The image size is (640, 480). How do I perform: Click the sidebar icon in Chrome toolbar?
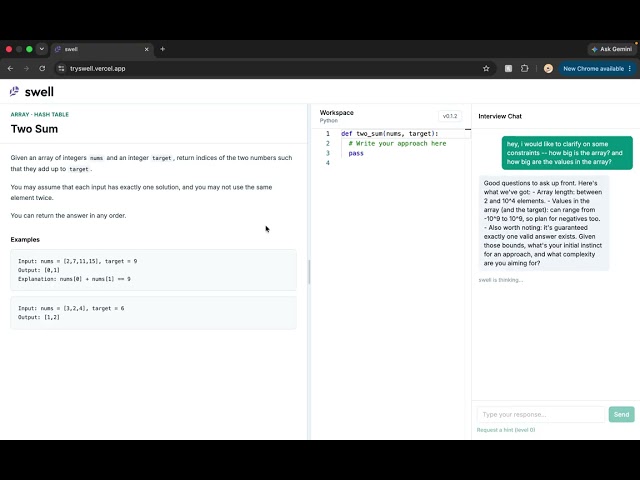[508, 69]
